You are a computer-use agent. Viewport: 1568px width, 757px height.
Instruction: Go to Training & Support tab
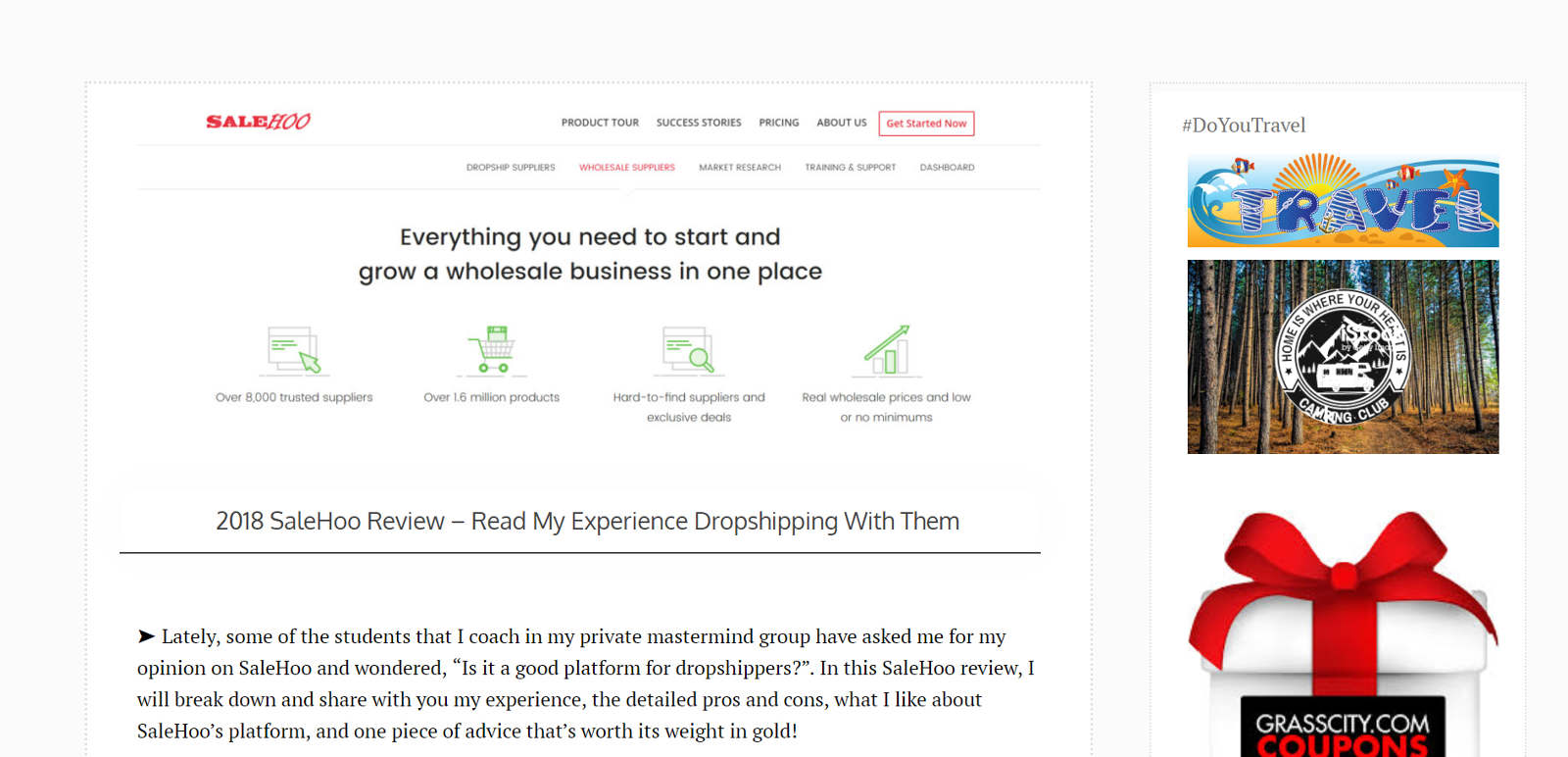pyautogui.click(x=851, y=168)
